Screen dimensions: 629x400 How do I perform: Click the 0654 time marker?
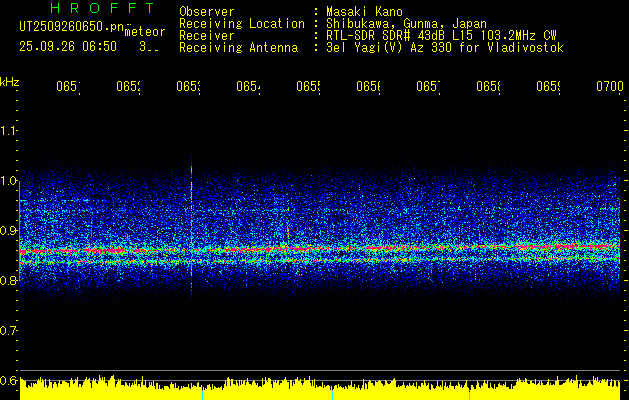[248, 86]
